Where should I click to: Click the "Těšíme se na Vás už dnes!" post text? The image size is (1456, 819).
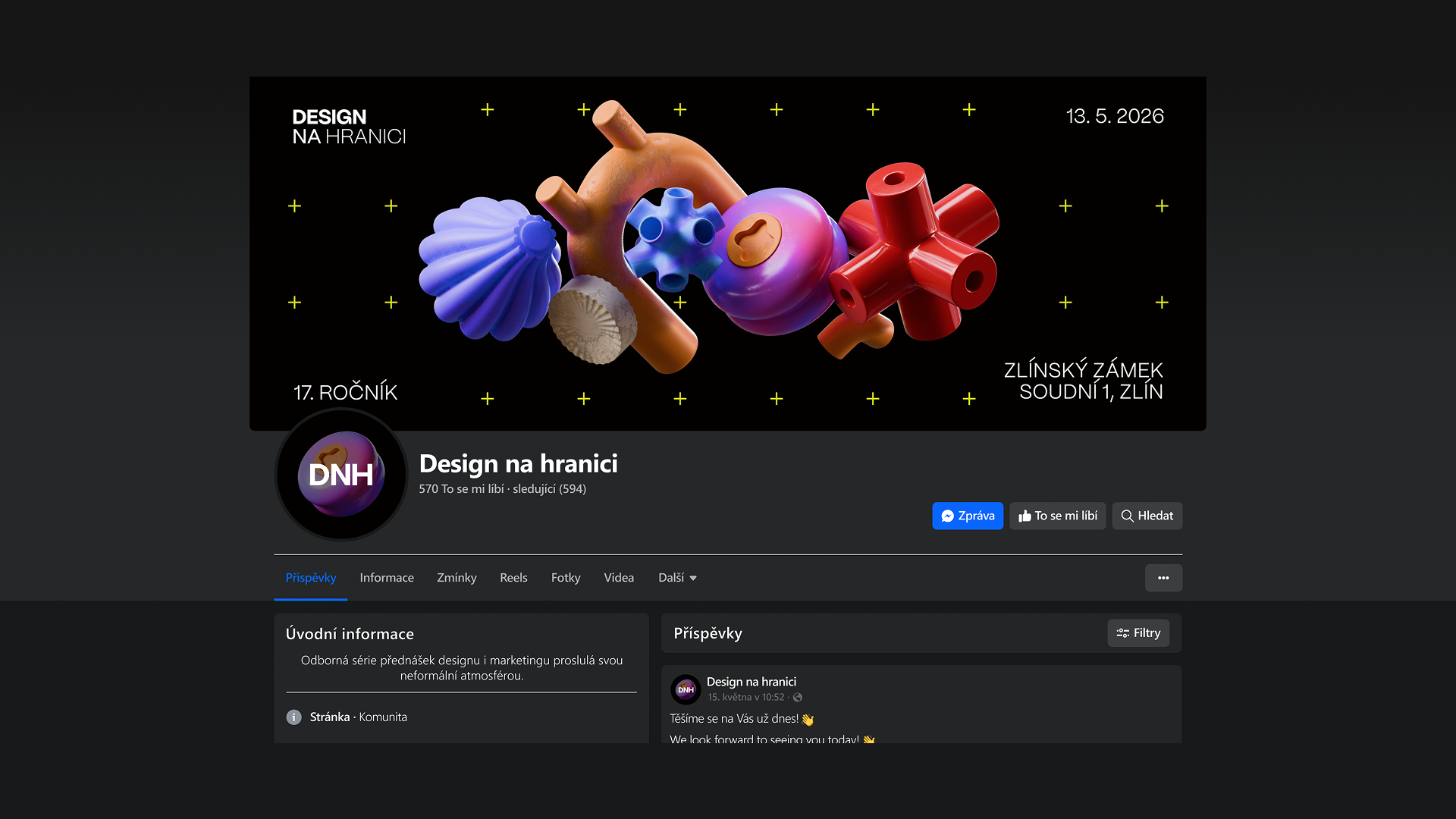734,719
